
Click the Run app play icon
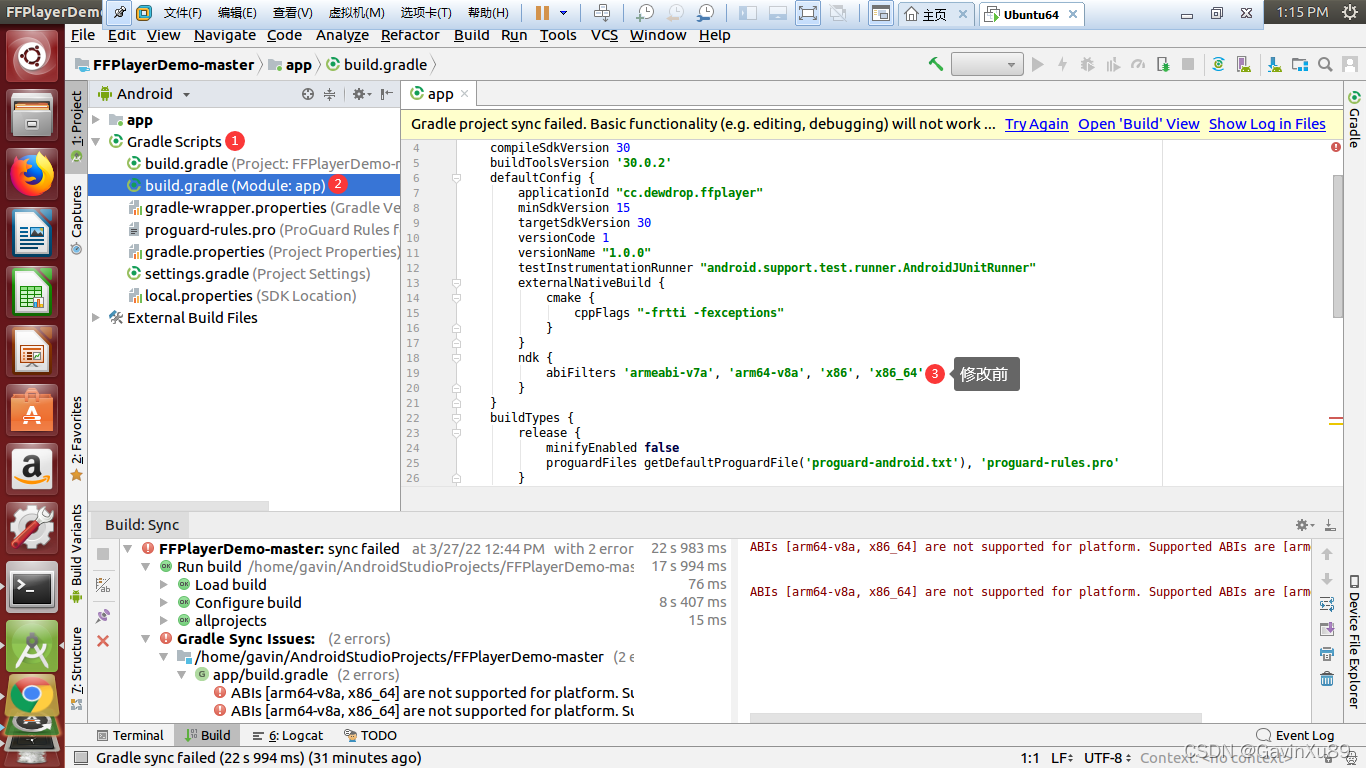(x=1038, y=64)
